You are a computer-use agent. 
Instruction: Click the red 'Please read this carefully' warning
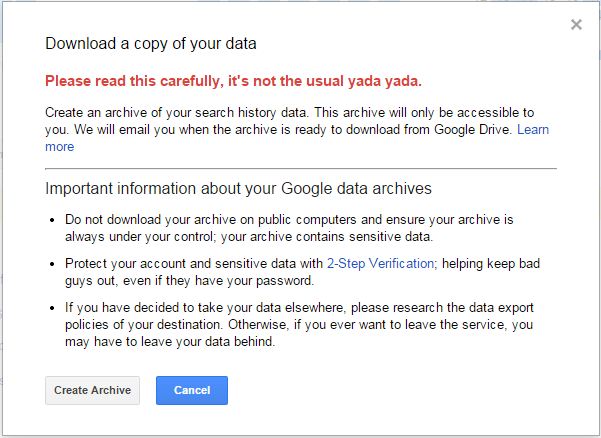(x=233, y=81)
